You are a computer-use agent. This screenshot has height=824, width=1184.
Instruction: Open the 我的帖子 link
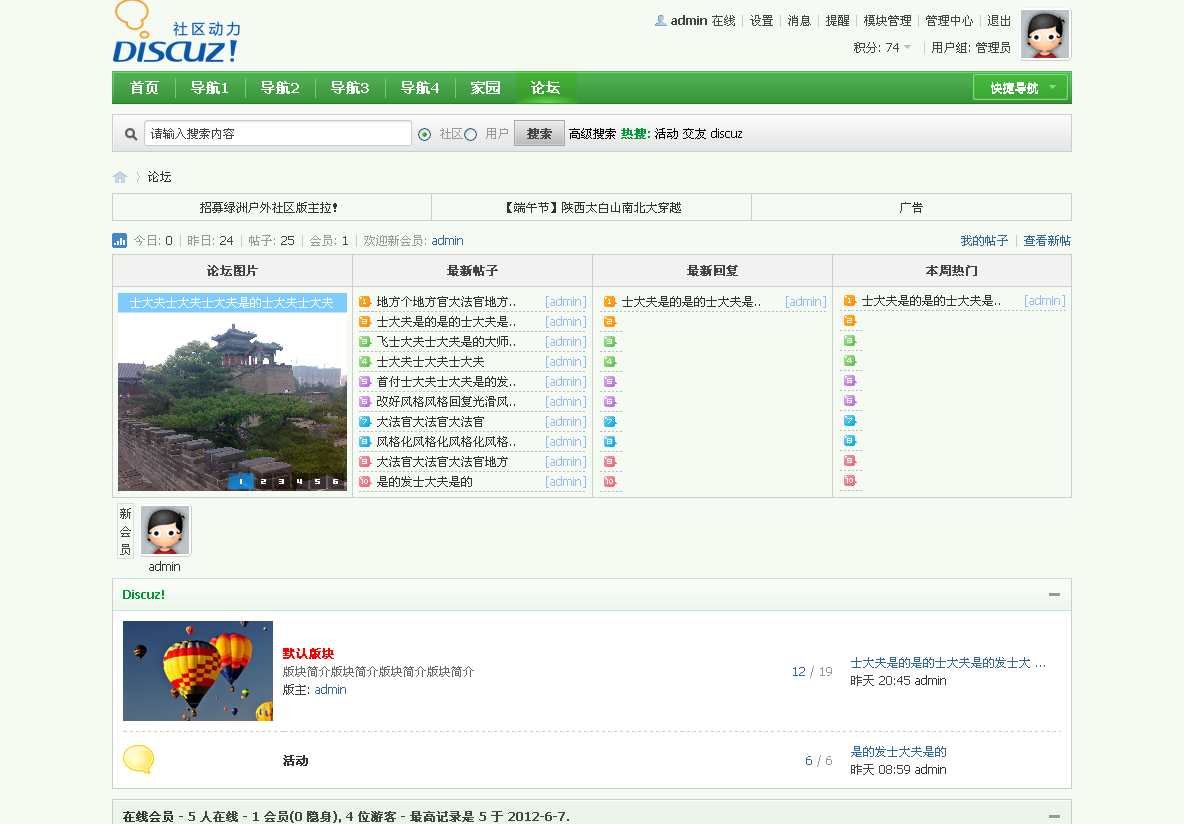click(984, 241)
